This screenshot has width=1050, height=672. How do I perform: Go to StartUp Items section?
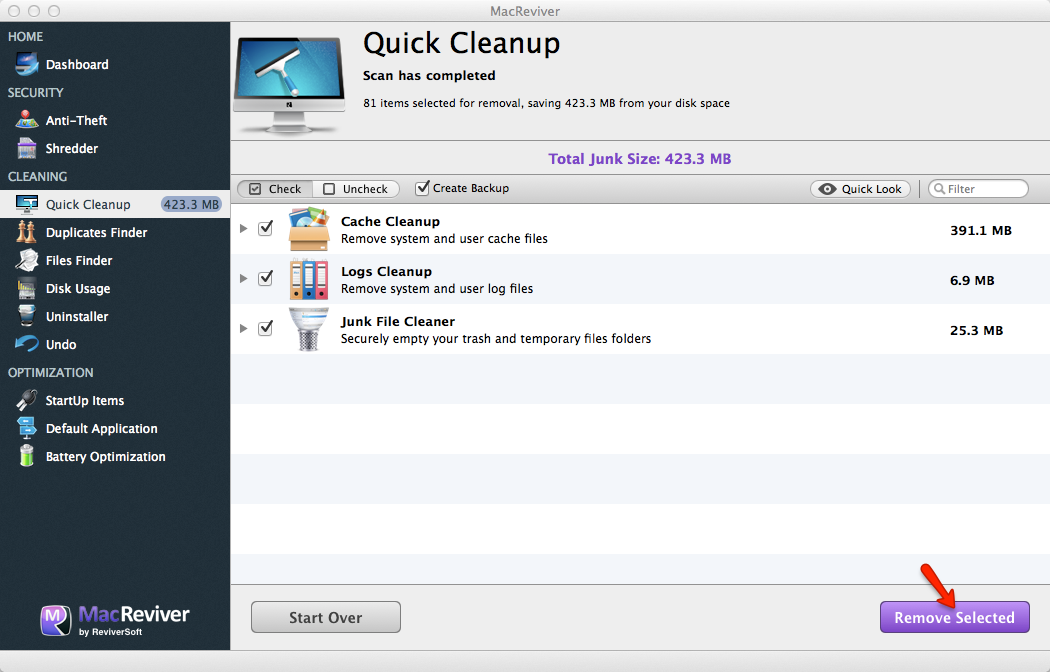[x=84, y=401]
